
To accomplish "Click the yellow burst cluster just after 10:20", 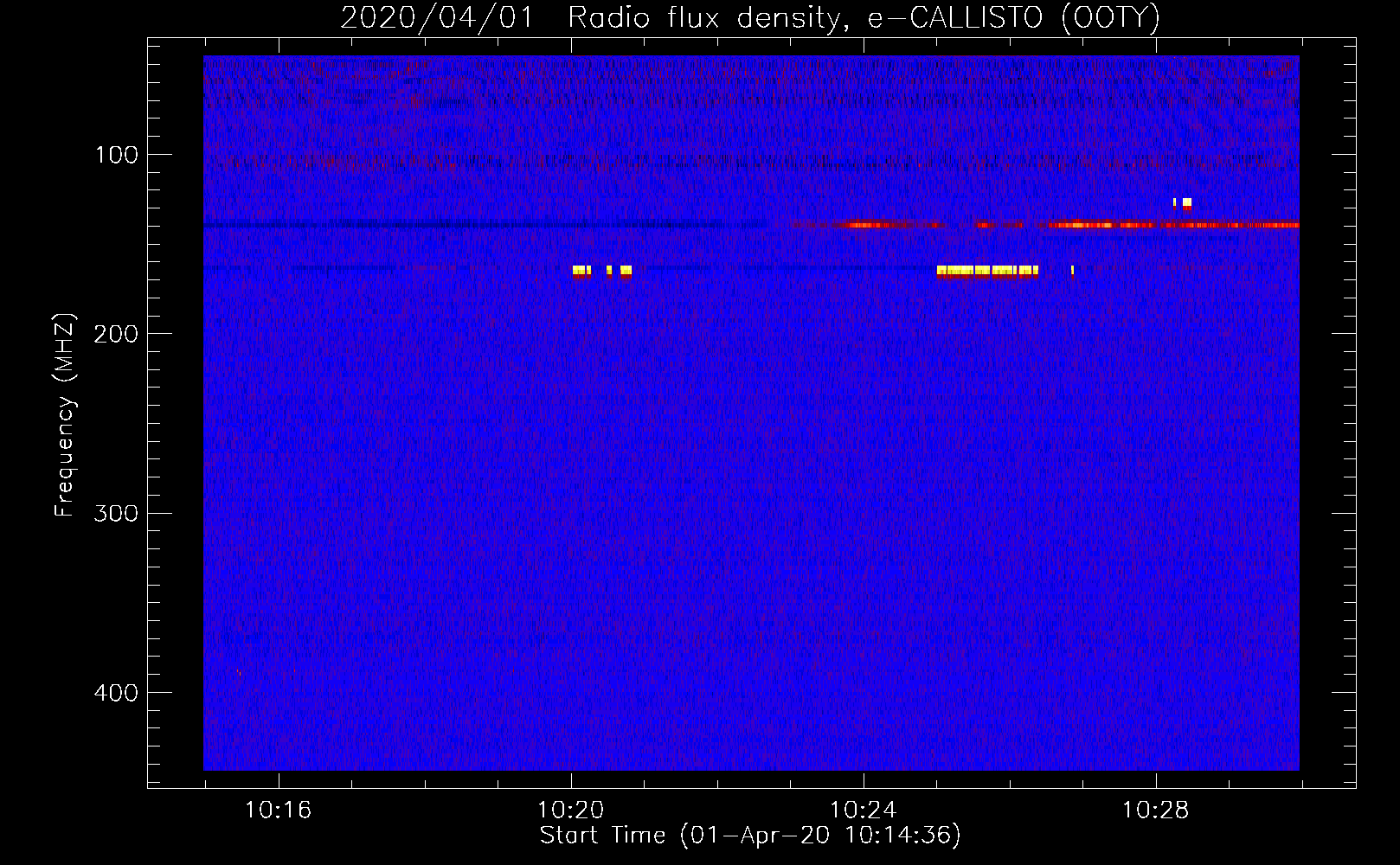I will pos(602,272).
